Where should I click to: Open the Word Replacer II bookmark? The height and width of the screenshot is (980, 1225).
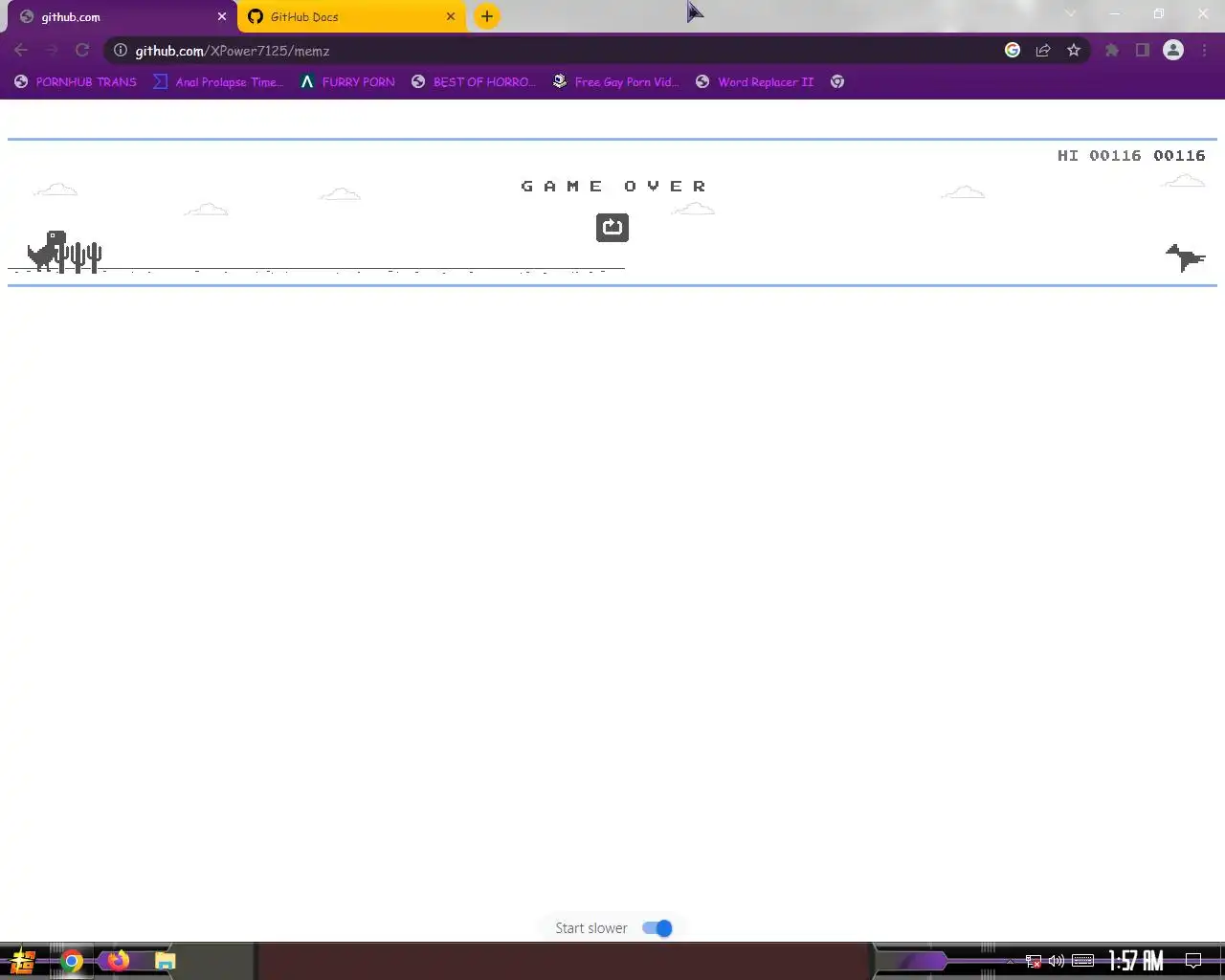pos(754,82)
